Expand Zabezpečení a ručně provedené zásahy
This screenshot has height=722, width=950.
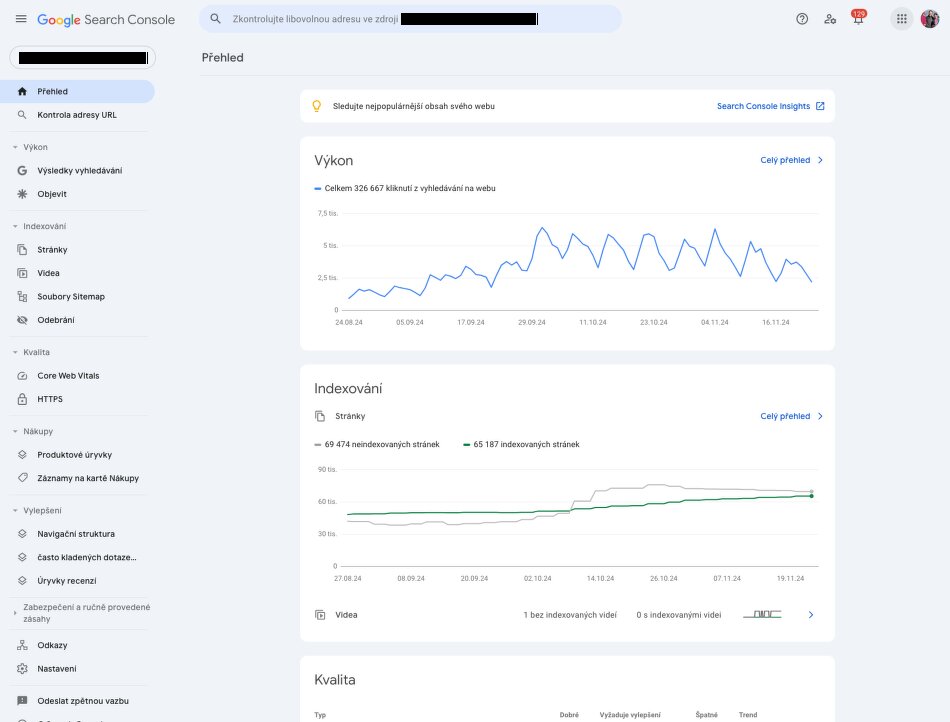pyautogui.click(x=14, y=608)
